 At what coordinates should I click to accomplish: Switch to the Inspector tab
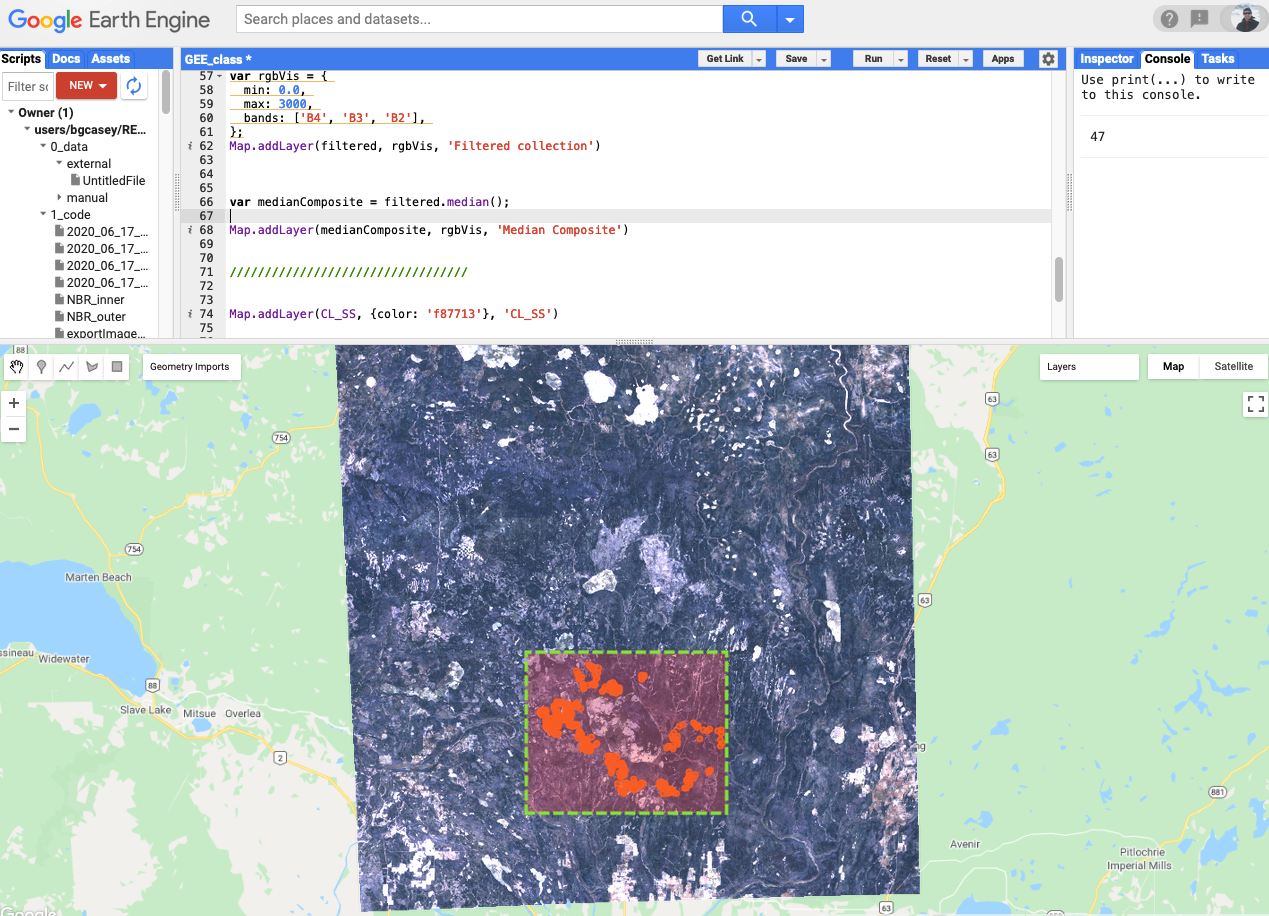[1106, 59]
